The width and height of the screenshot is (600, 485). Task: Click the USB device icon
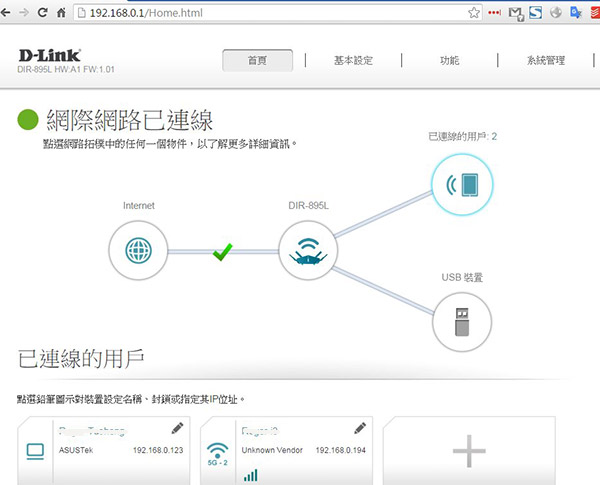pyautogui.click(x=462, y=320)
